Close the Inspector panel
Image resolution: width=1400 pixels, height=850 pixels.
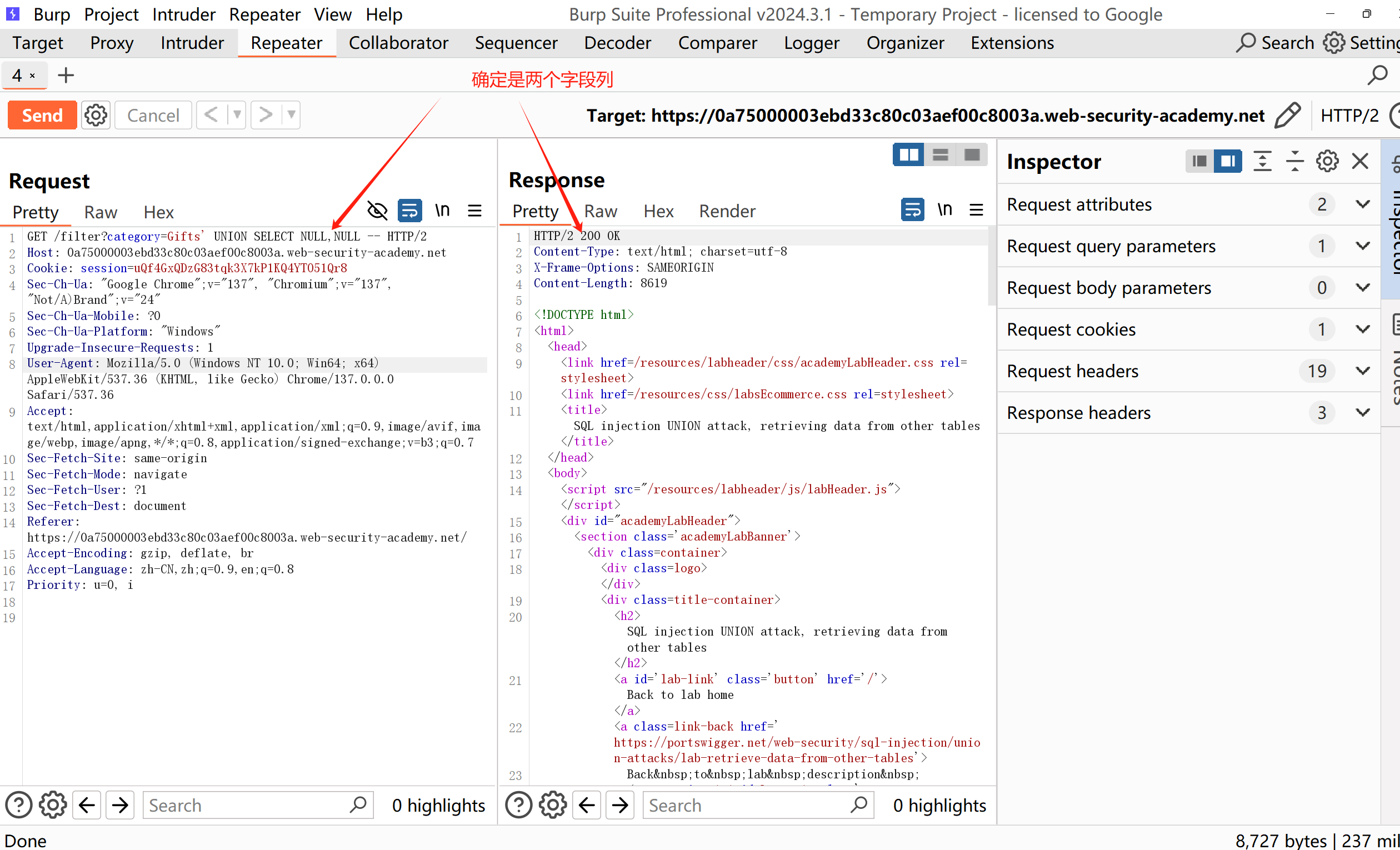tap(1359, 162)
